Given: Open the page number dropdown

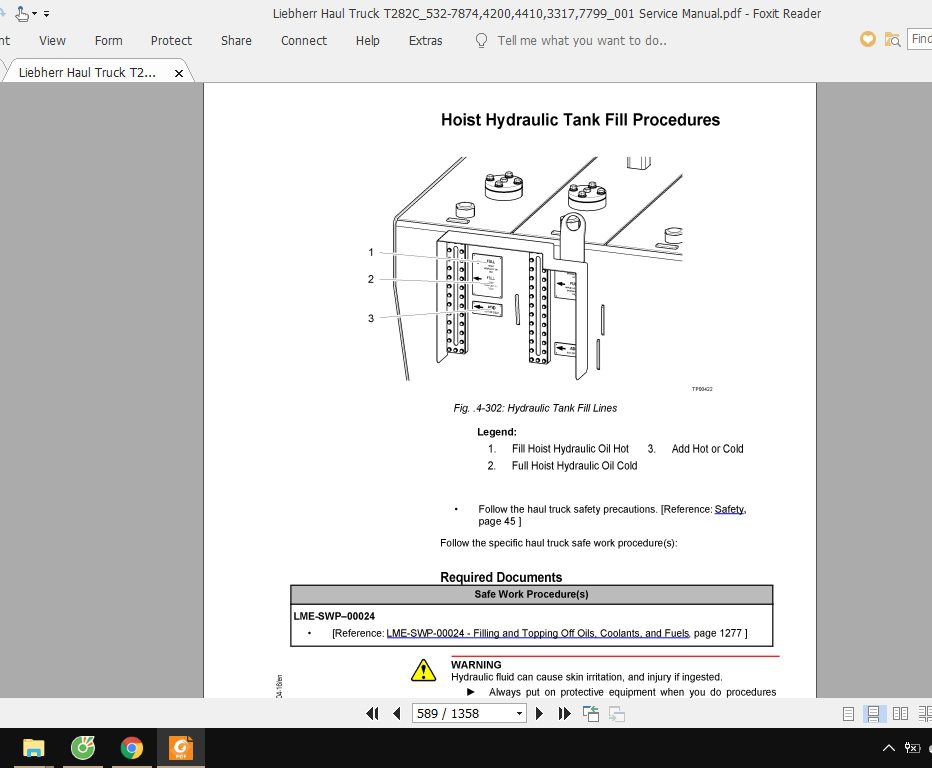Looking at the screenshot, I should point(521,713).
